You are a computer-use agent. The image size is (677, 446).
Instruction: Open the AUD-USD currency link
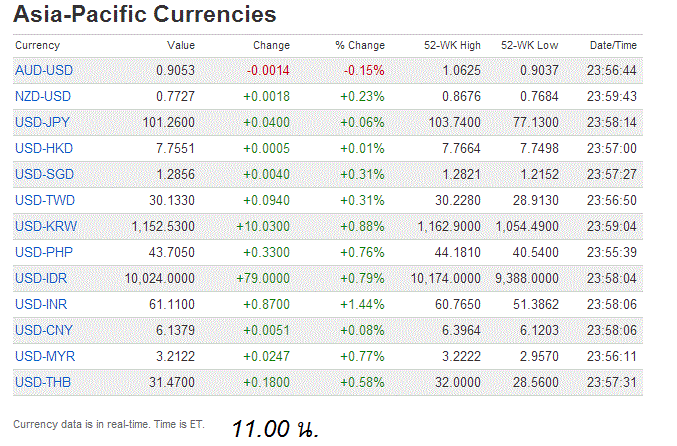[x=44, y=70]
